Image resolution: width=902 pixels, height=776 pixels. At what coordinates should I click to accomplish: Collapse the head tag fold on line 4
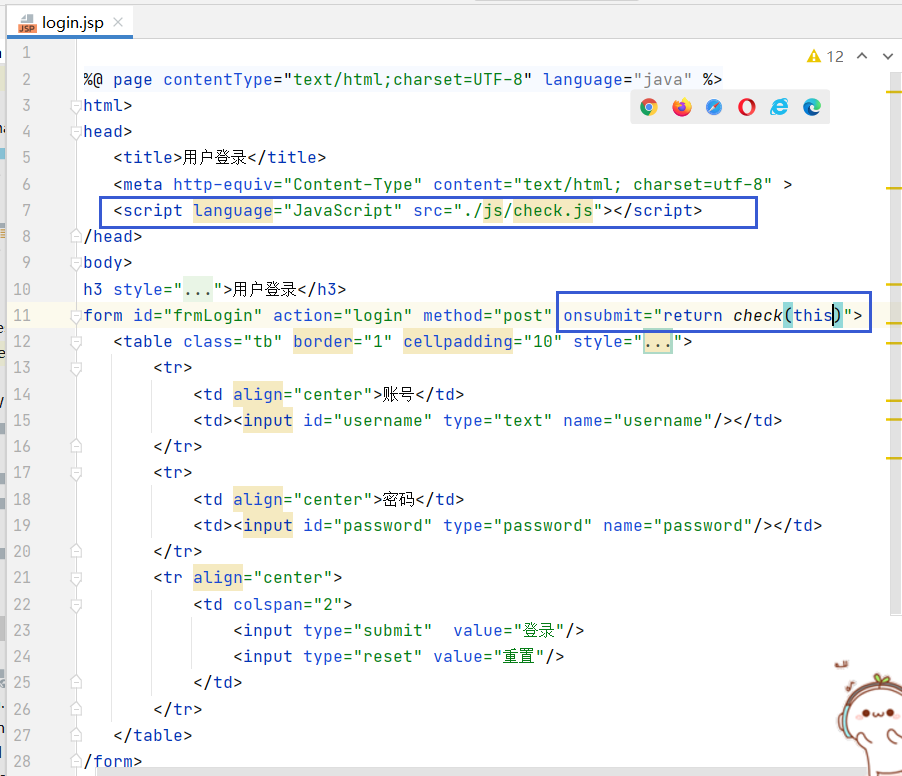point(75,132)
